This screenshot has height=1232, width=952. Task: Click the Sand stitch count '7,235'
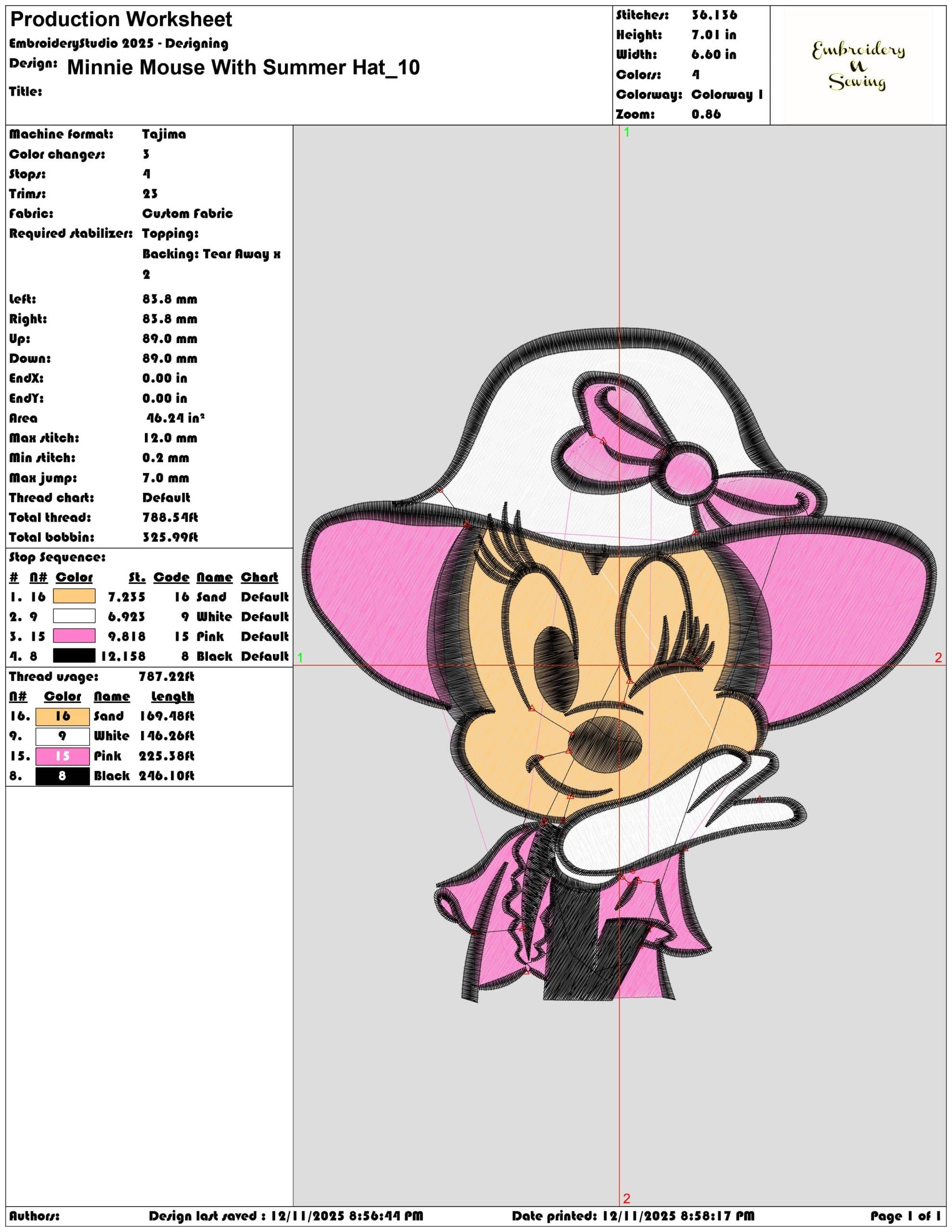[x=127, y=597]
